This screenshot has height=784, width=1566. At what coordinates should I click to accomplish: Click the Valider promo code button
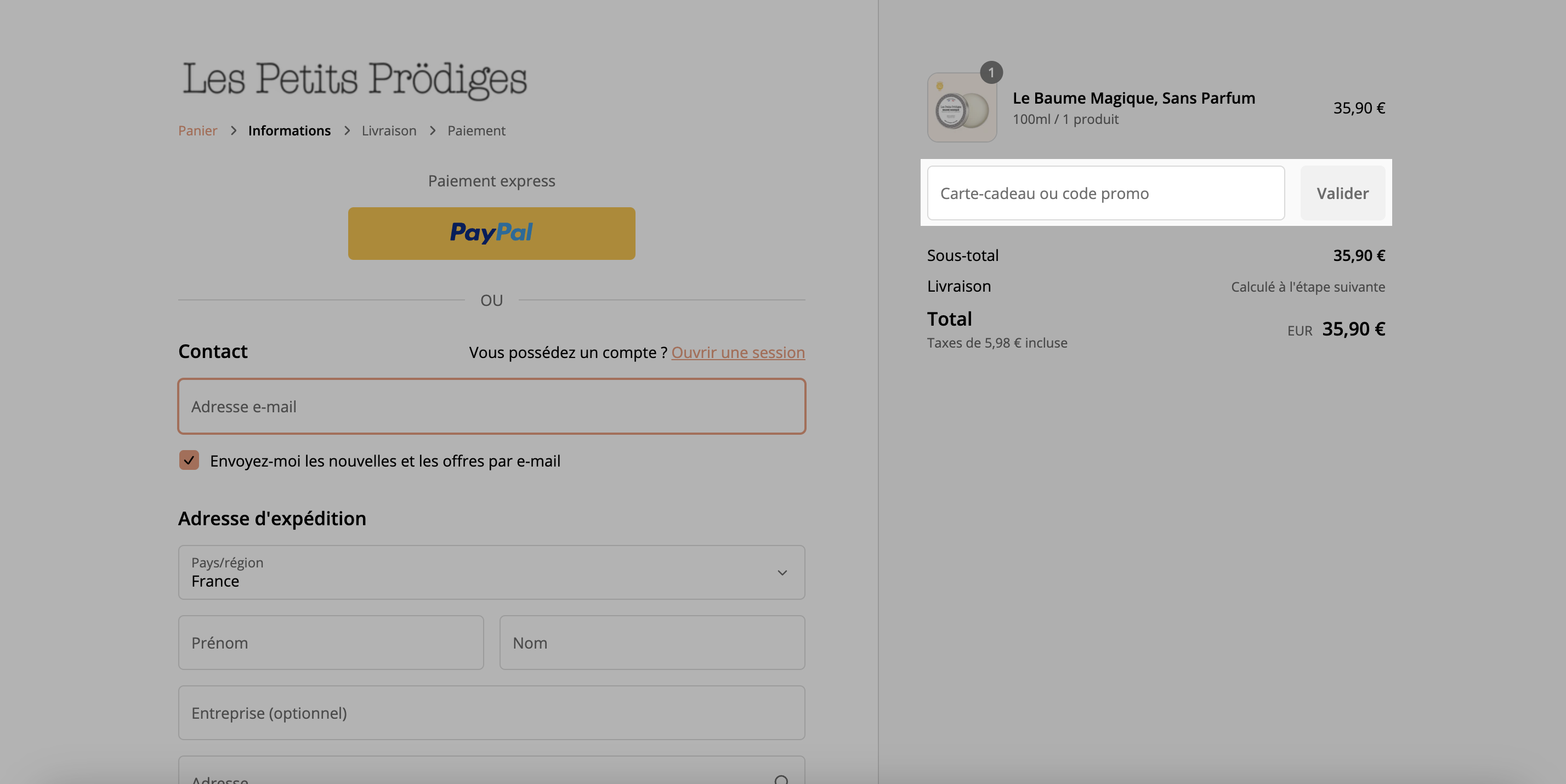(1342, 194)
